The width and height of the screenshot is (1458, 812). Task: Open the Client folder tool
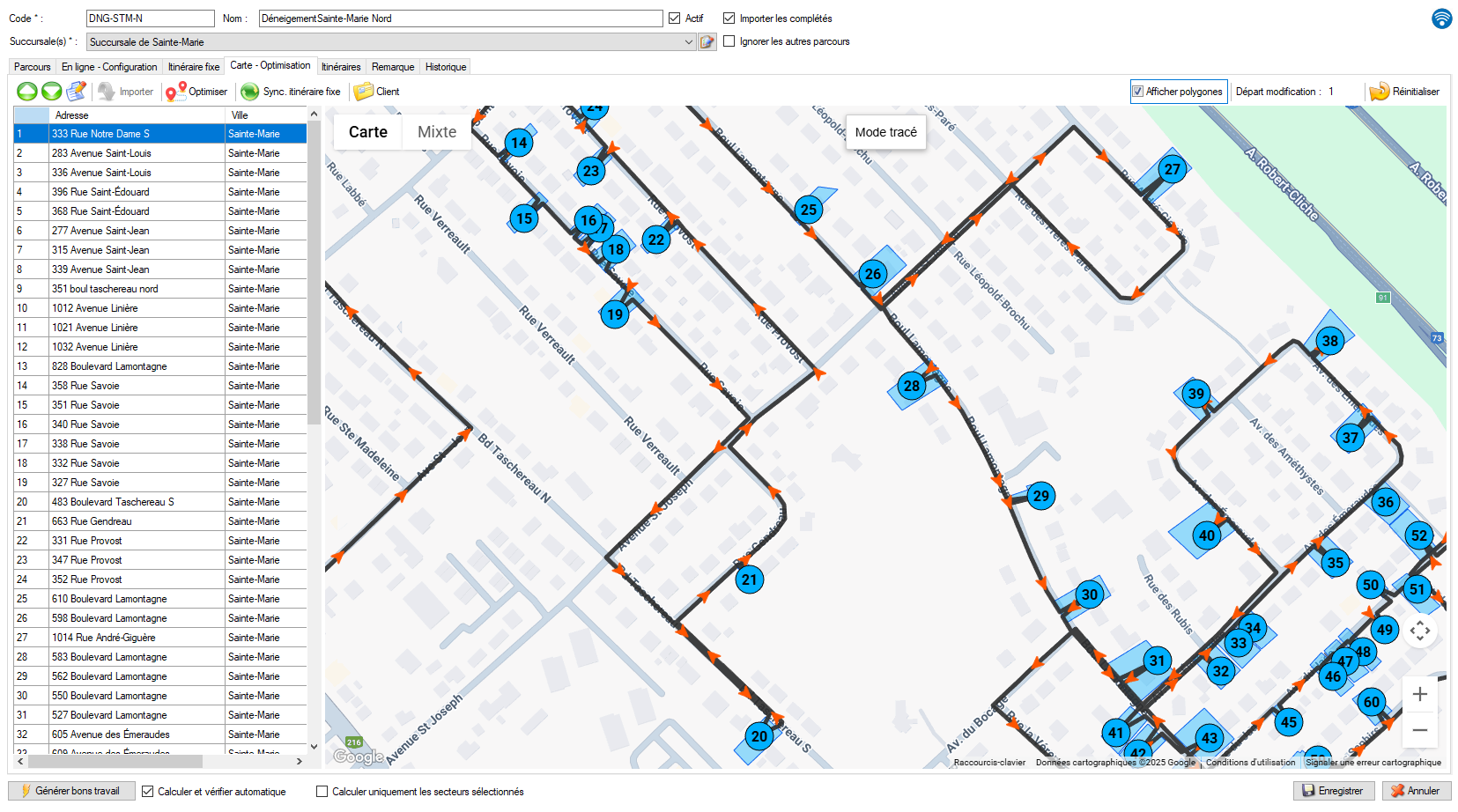click(377, 92)
